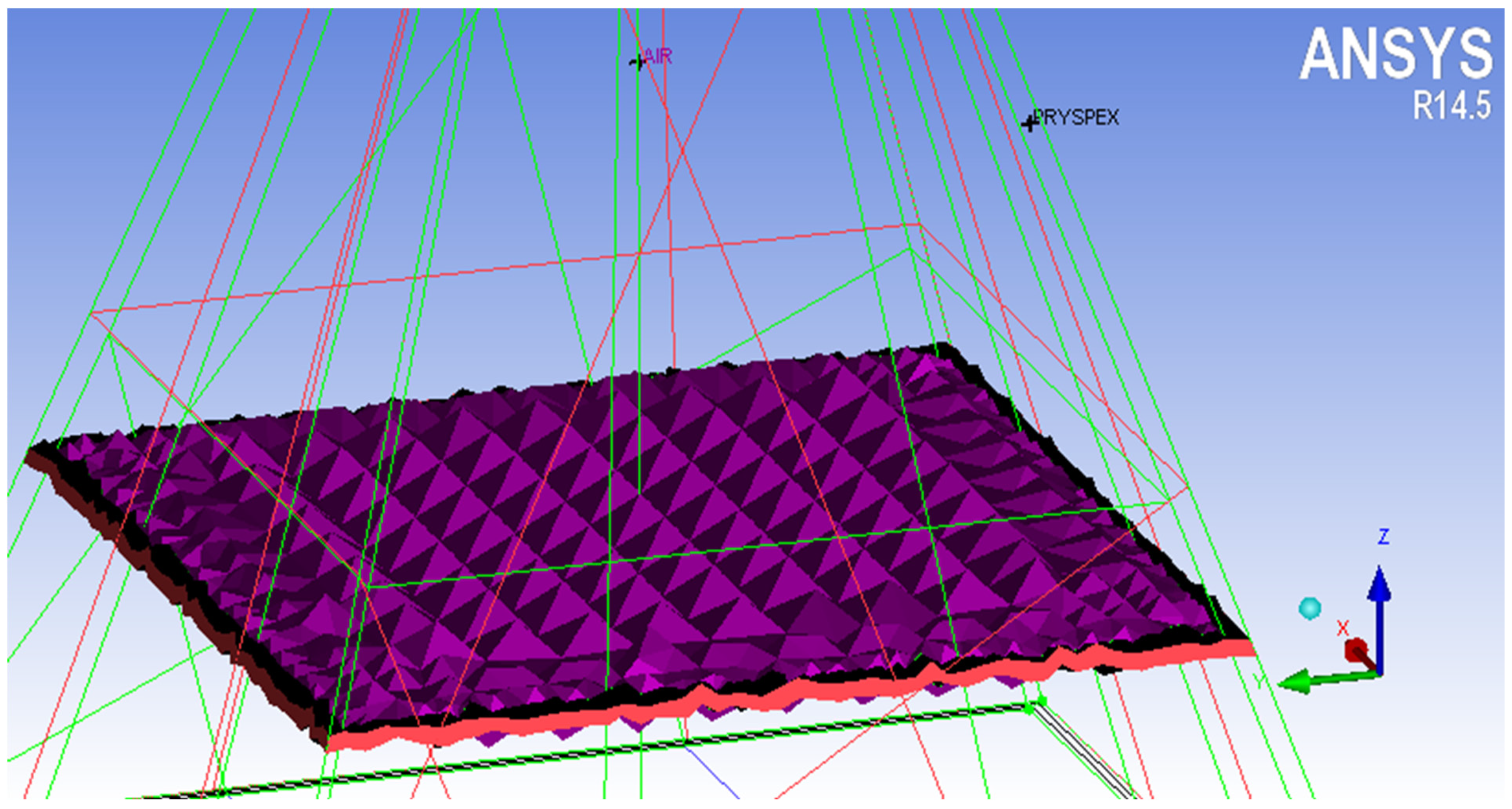Click the red rectangle's top right corner
Screen dimensions: 1512x809
(x=920, y=224)
